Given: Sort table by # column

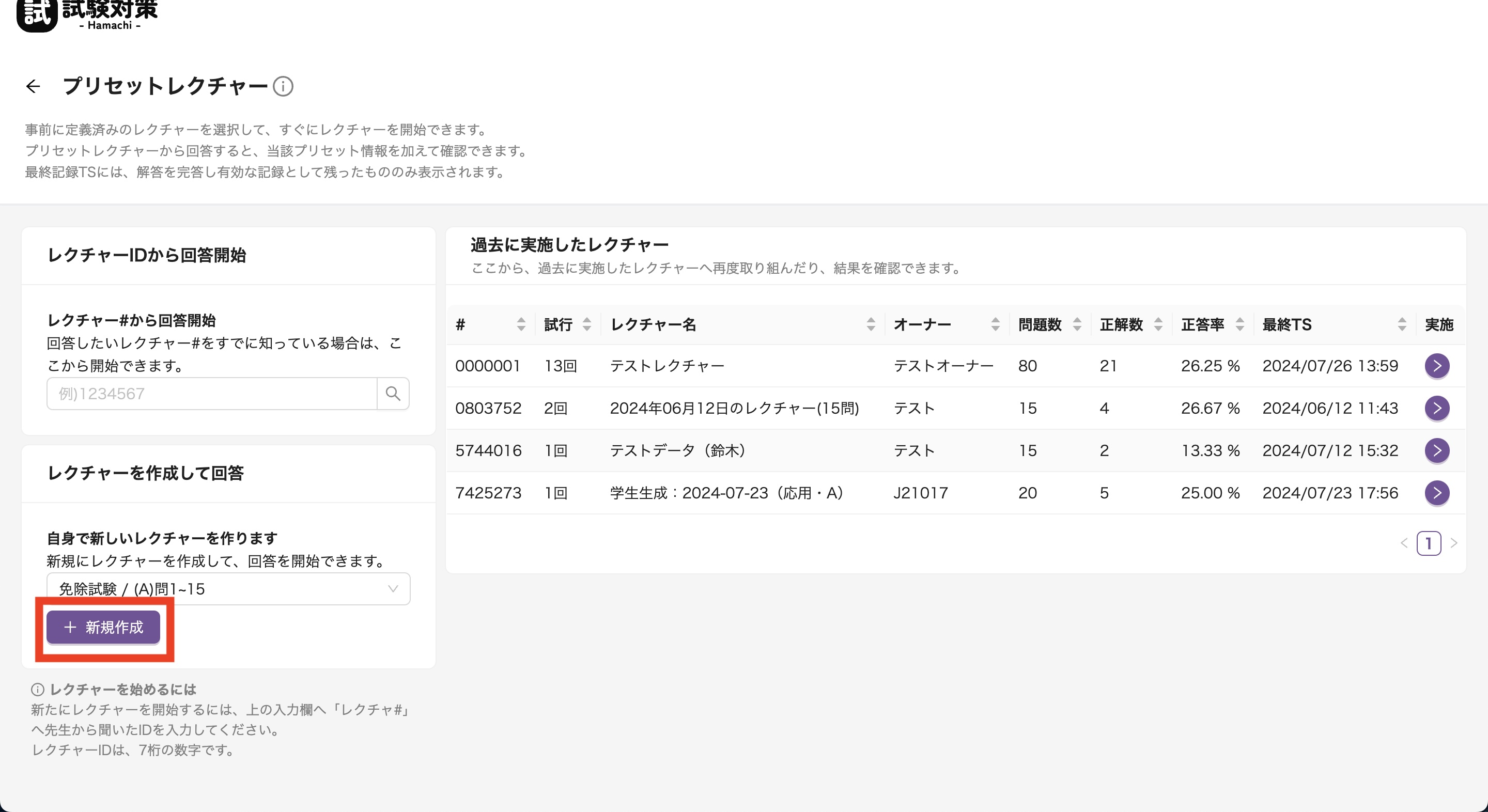Looking at the screenshot, I should 521,324.
